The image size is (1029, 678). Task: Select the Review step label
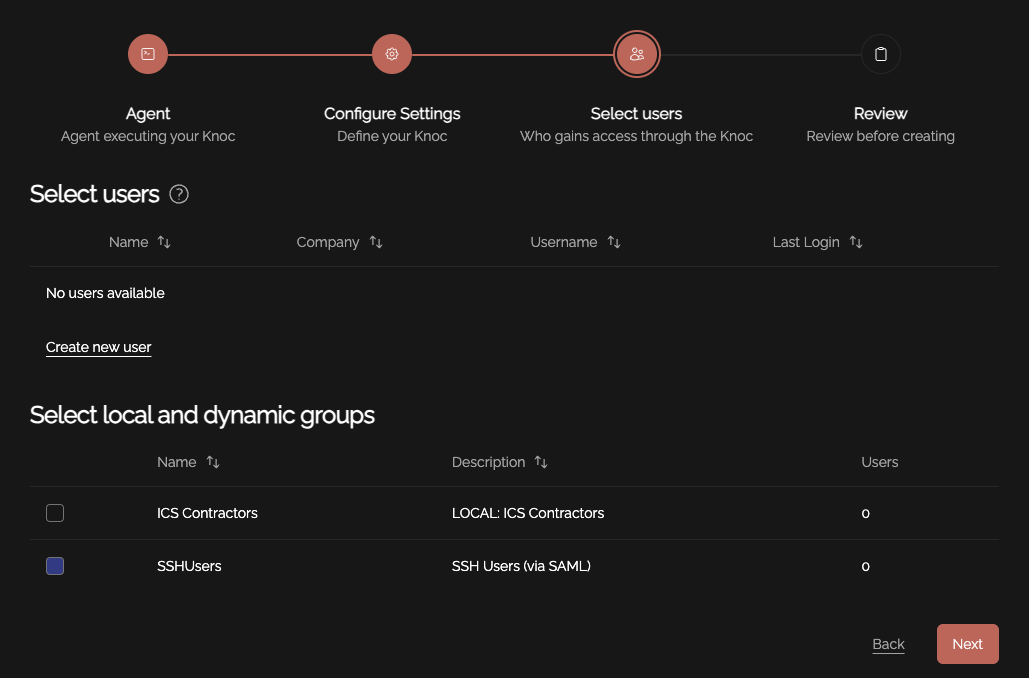tap(881, 114)
